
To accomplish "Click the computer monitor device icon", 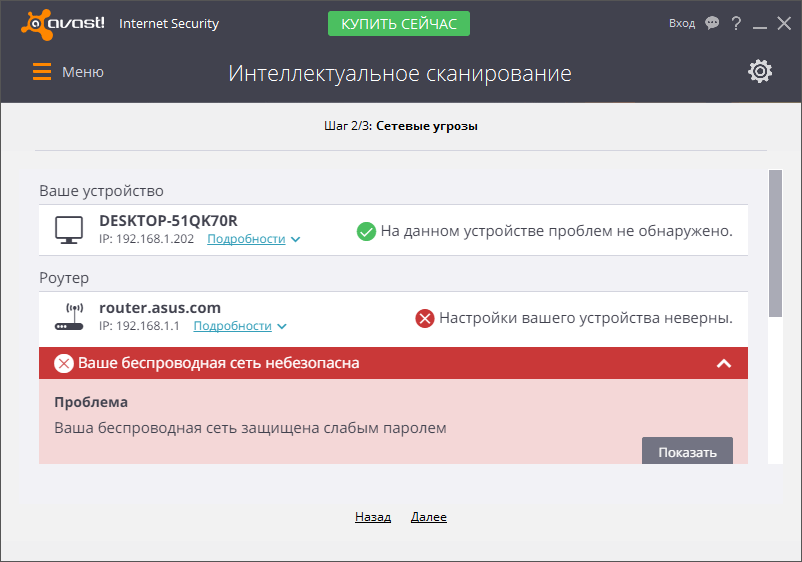I will (68, 230).
